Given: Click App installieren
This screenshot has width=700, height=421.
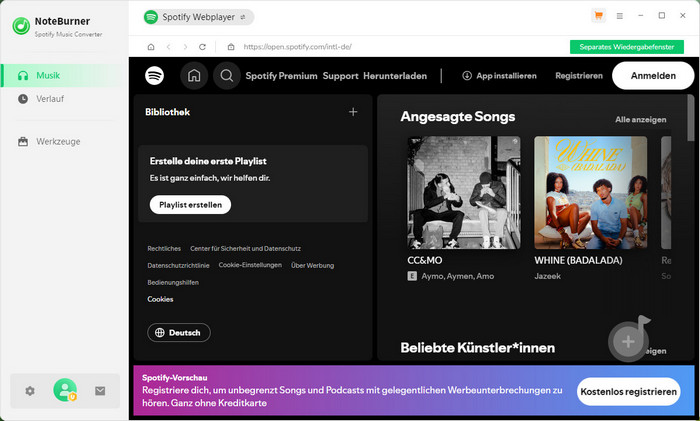Looking at the screenshot, I should [499, 76].
